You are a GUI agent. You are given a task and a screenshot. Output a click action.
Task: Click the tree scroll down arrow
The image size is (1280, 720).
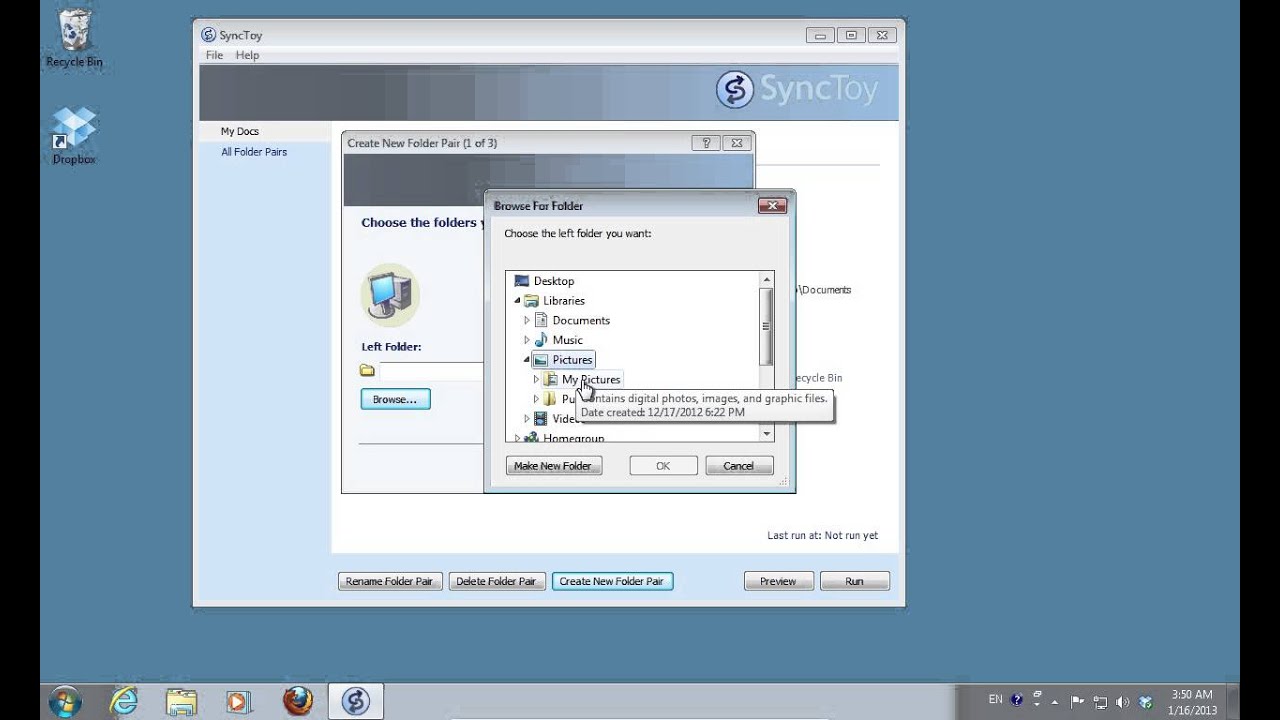(767, 434)
